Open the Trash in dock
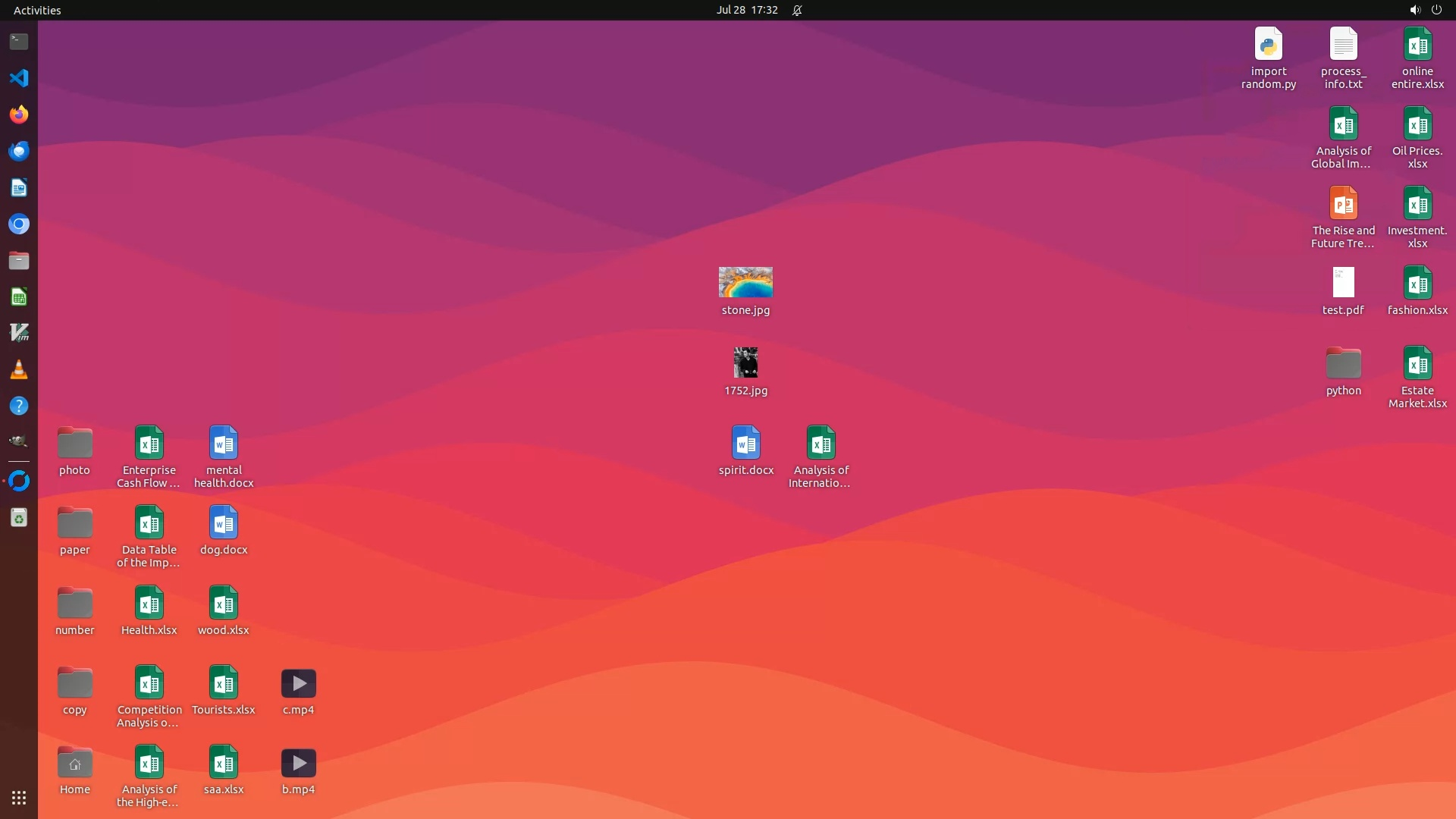The height and width of the screenshot is (819, 1456). 19,518
